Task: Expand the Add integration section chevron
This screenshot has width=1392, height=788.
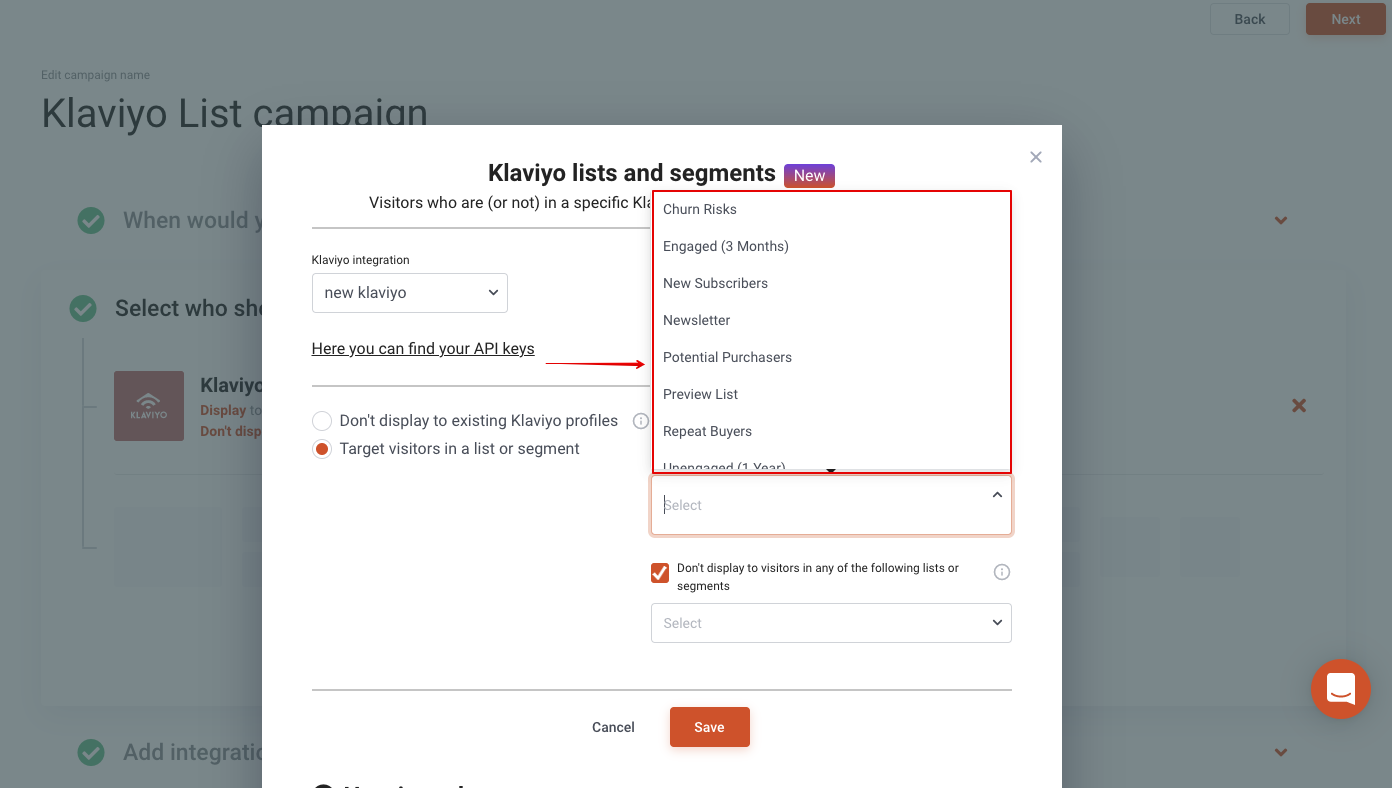Action: 1281,752
